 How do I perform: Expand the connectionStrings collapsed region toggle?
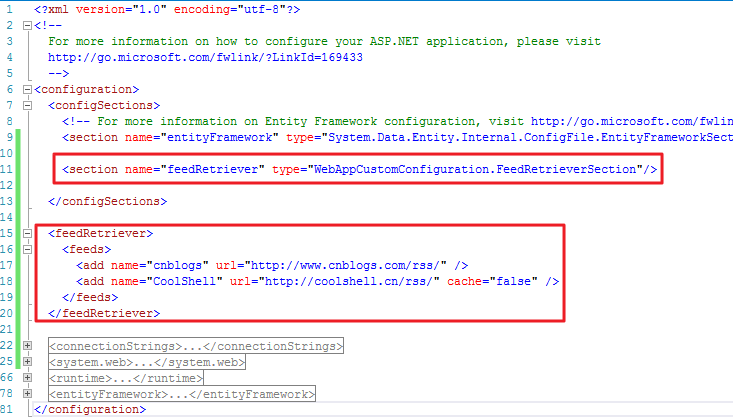28,346
